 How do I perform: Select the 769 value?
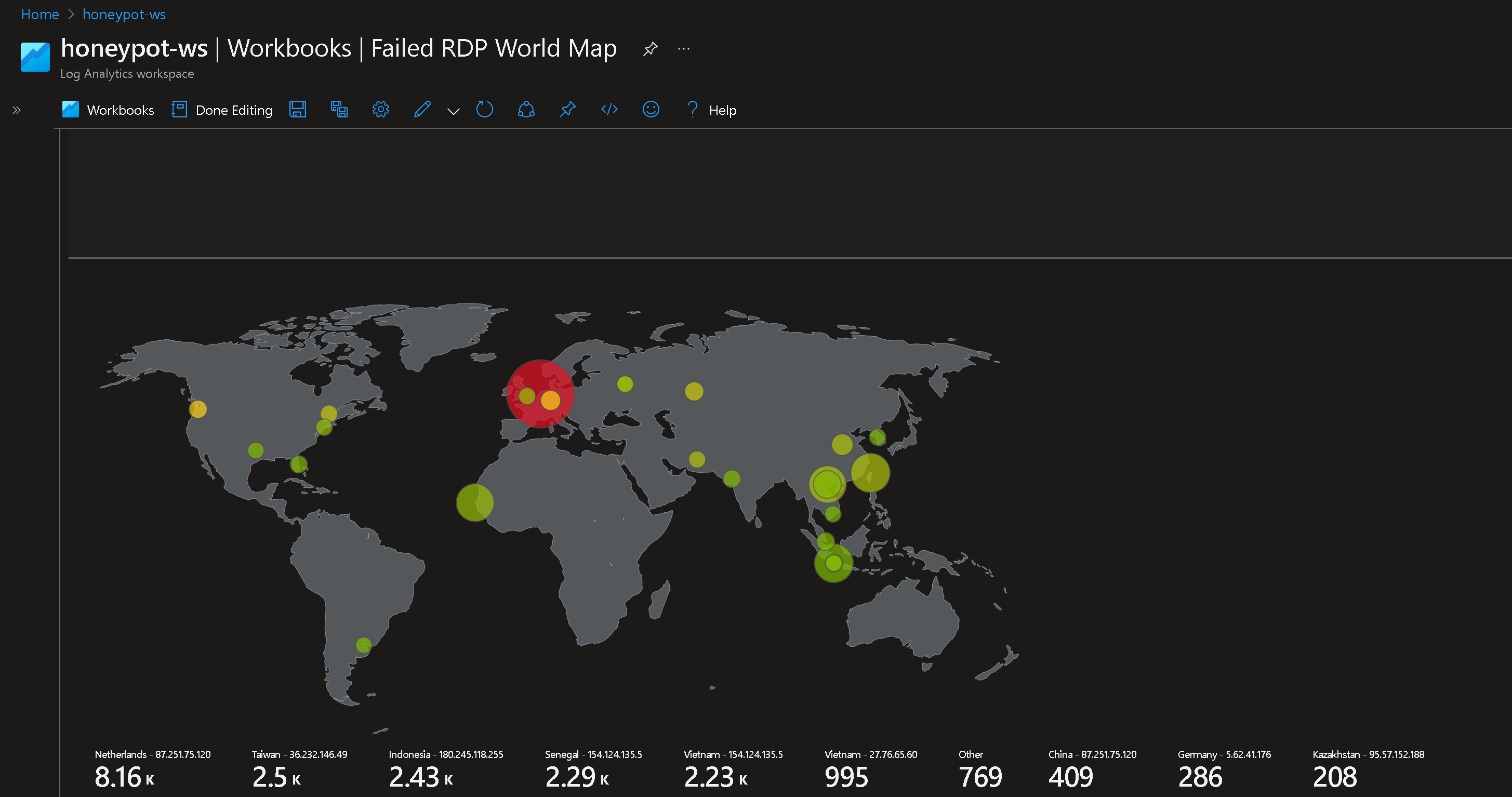pyautogui.click(x=980, y=777)
